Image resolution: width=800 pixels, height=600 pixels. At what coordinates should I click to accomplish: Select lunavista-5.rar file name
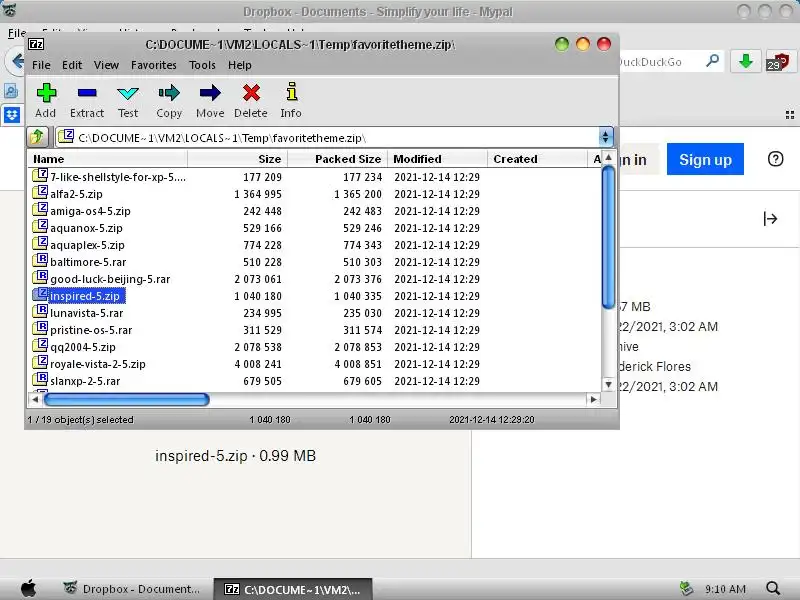tap(87, 313)
